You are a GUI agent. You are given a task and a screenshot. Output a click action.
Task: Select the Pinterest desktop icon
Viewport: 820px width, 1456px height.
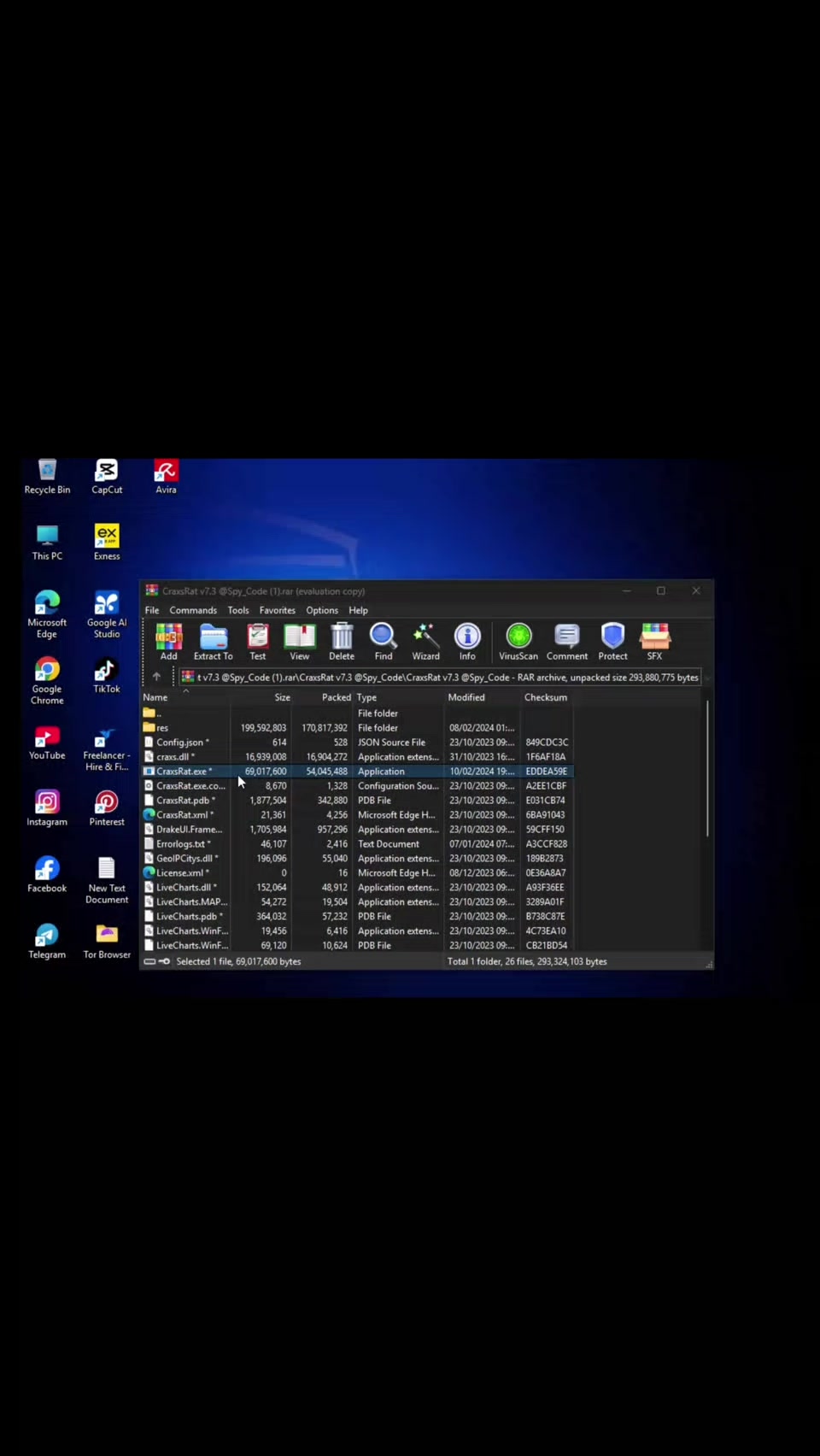click(x=107, y=808)
